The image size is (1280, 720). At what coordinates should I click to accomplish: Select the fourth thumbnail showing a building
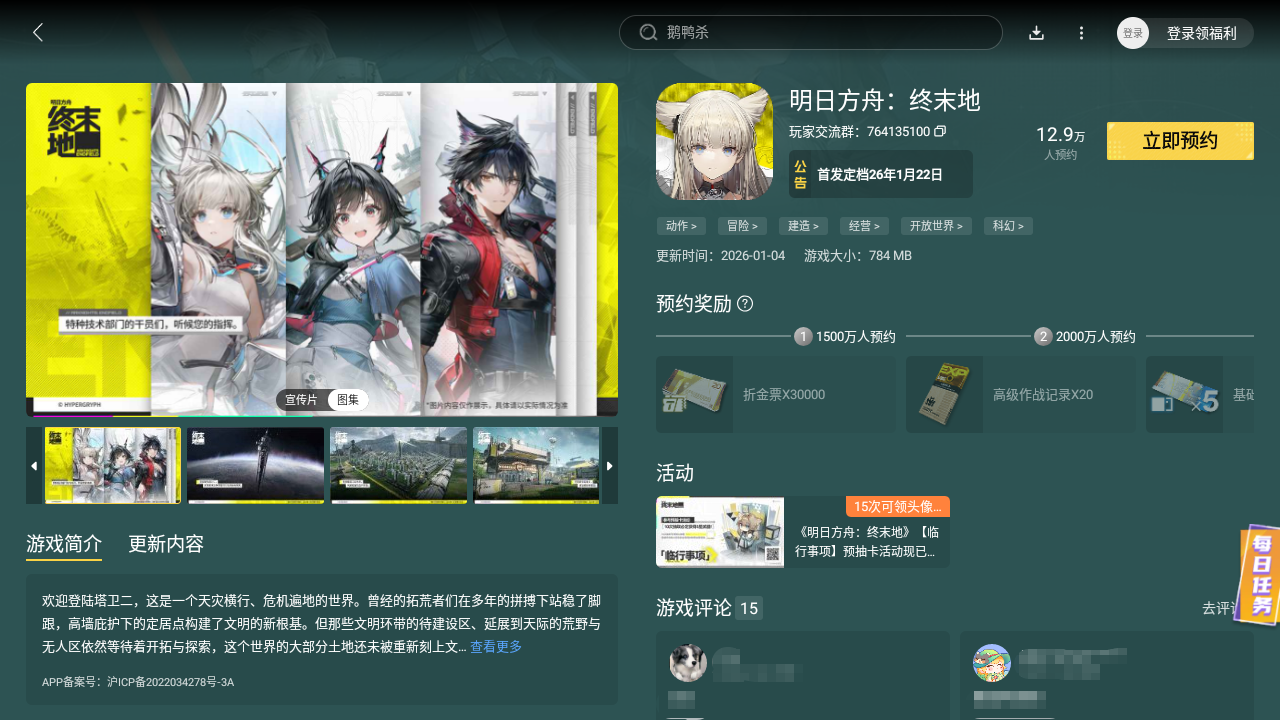coord(537,466)
